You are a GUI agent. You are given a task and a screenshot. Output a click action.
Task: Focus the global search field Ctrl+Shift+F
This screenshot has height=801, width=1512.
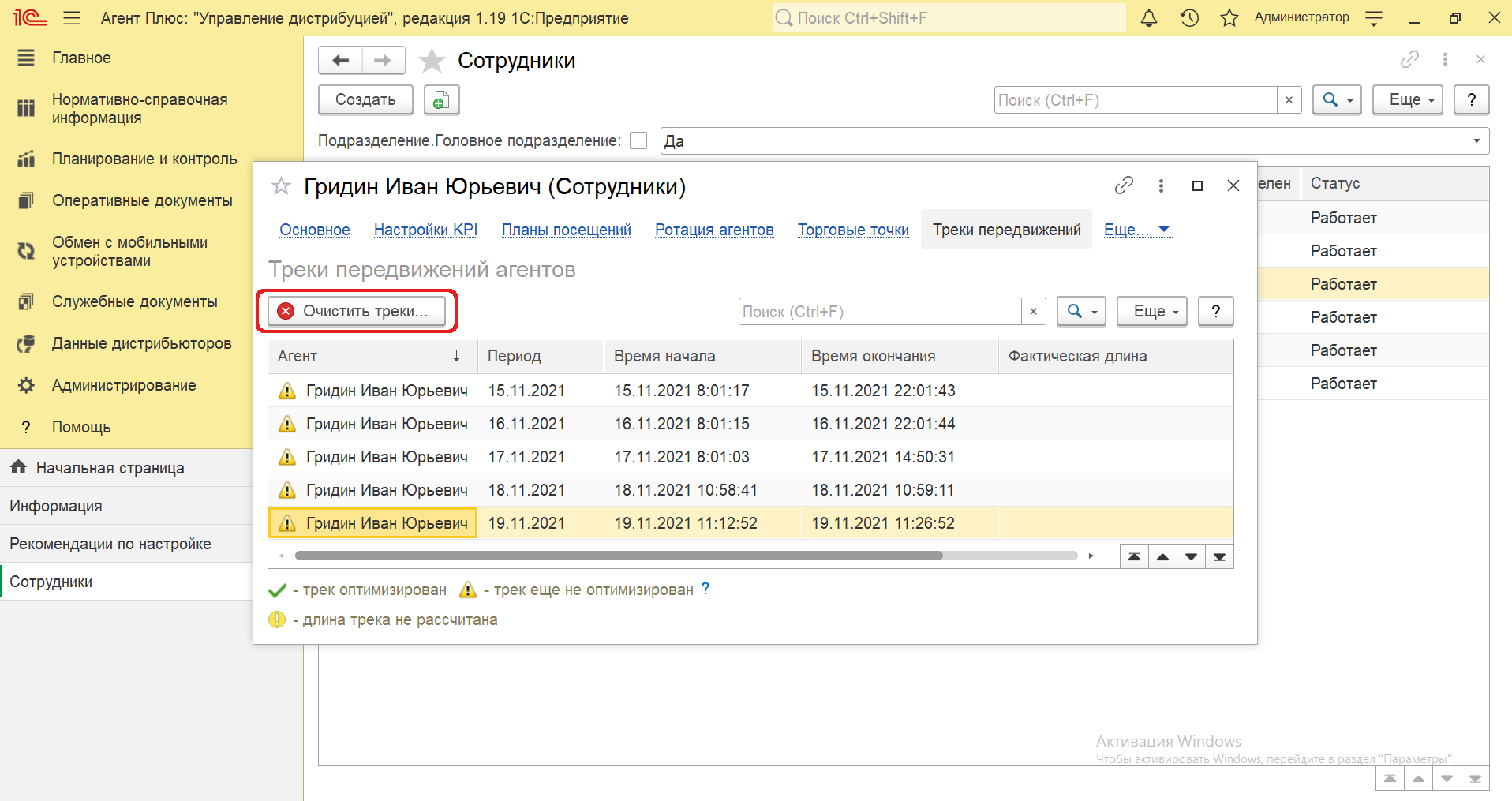tap(949, 18)
